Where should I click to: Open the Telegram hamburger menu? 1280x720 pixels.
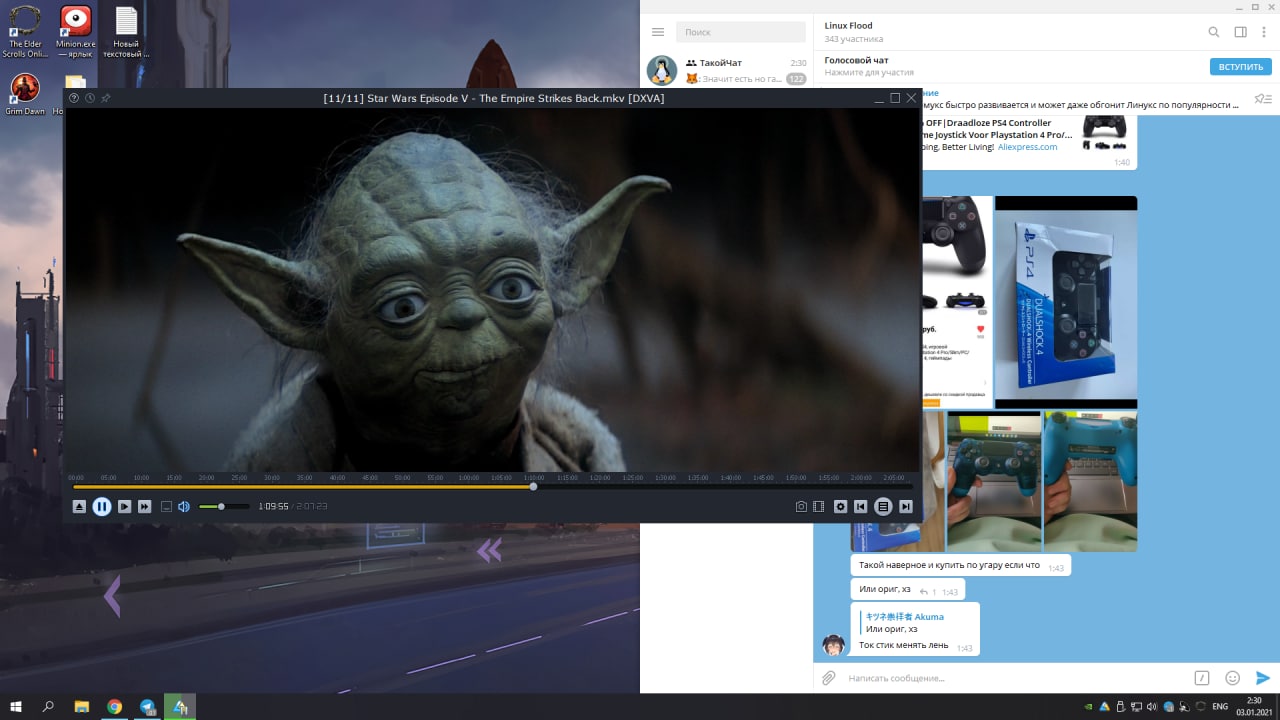tap(658, 33)
